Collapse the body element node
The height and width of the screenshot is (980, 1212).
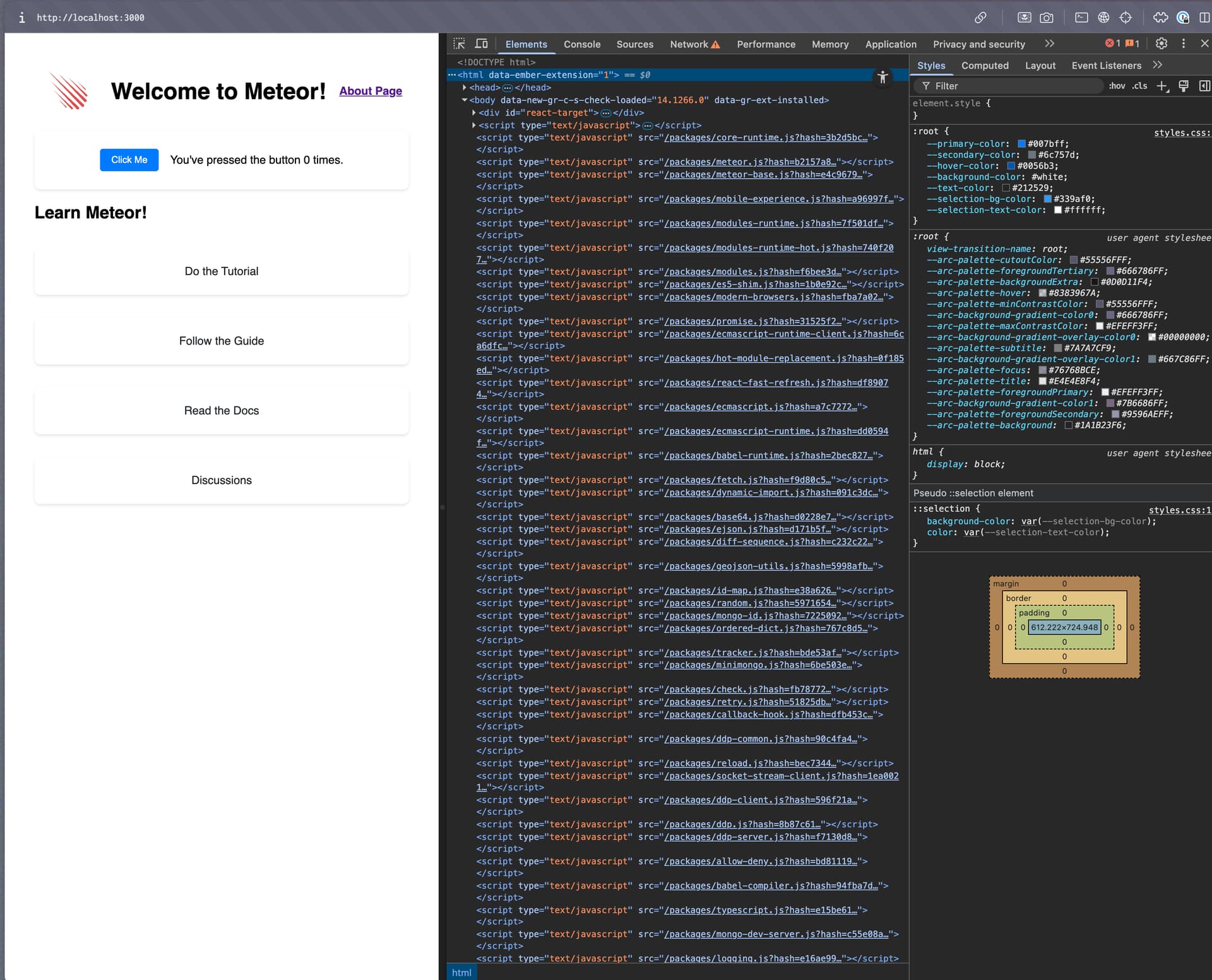point(465,100)
